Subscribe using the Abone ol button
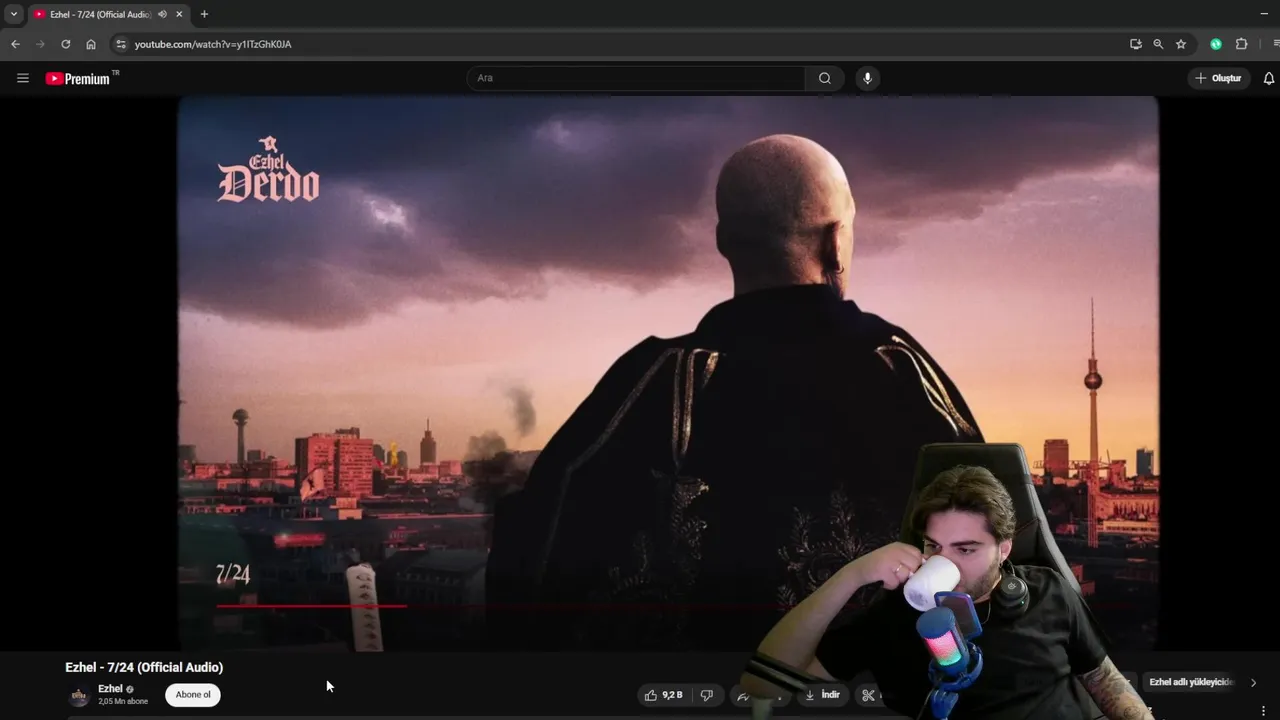 pos(193,695)
